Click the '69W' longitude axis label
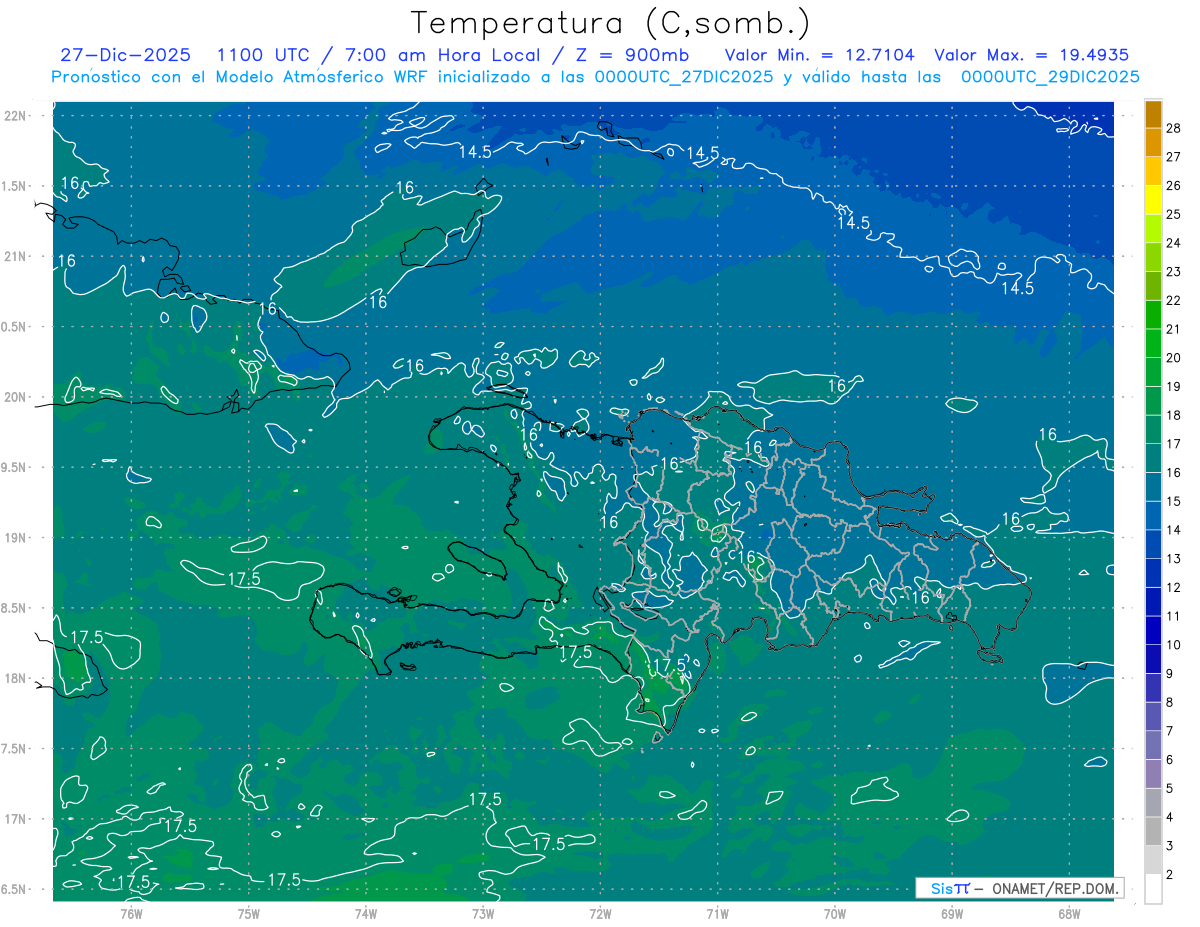1200x927 pixels. 951,913
